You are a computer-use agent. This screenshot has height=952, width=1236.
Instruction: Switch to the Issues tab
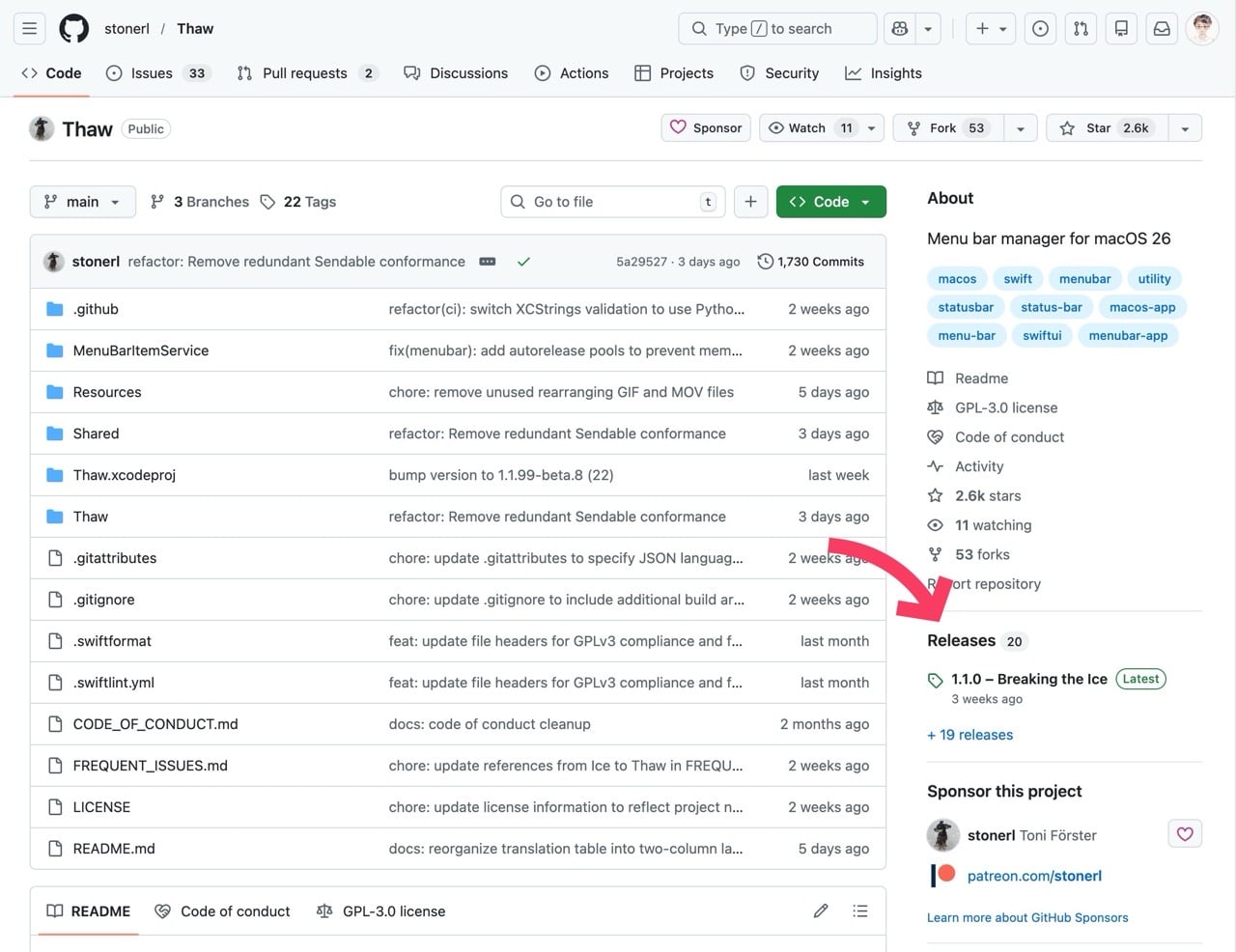pyautogui.click(x=152, y=73)
